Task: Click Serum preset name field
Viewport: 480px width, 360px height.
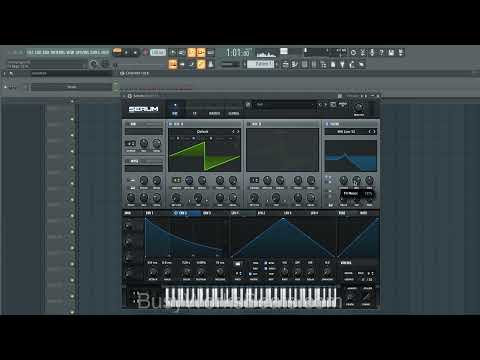Action: (284, 105)
